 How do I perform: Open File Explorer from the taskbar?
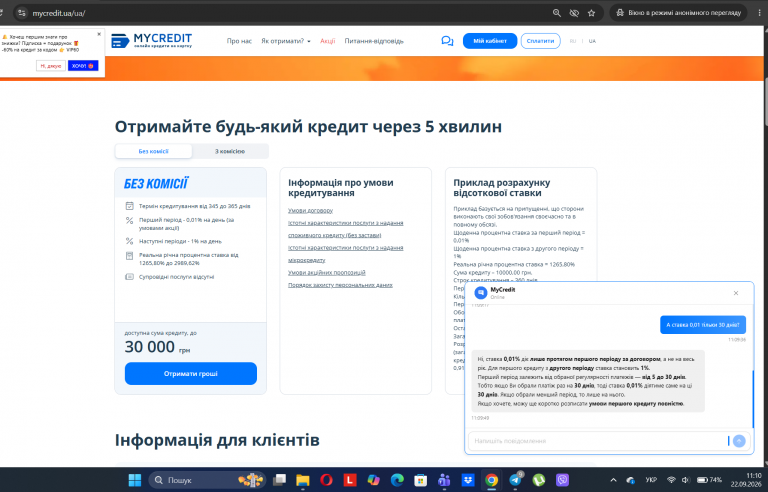click(303, 480)
